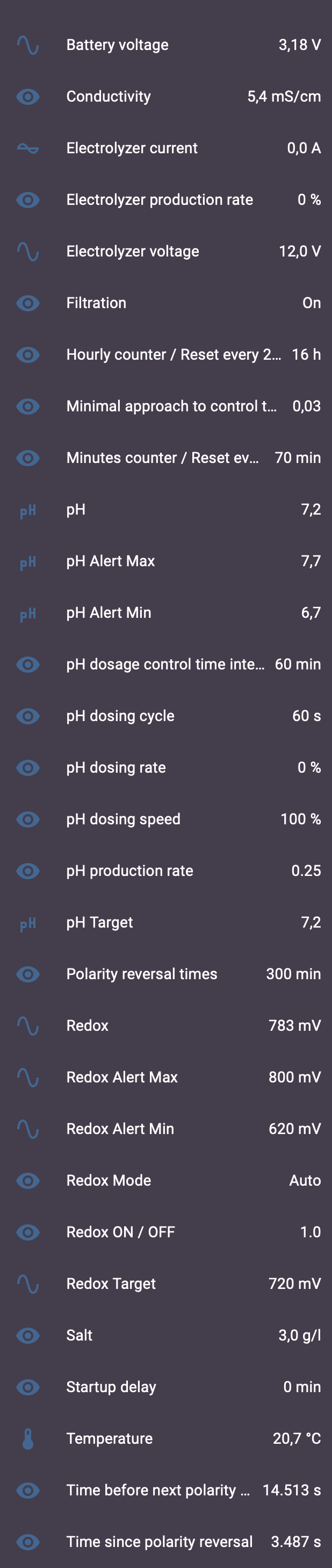The height and width of the screenshot is (1568, 332).
Task: Click the Battery voltage sine wave icon
Action: coord(28,45)
